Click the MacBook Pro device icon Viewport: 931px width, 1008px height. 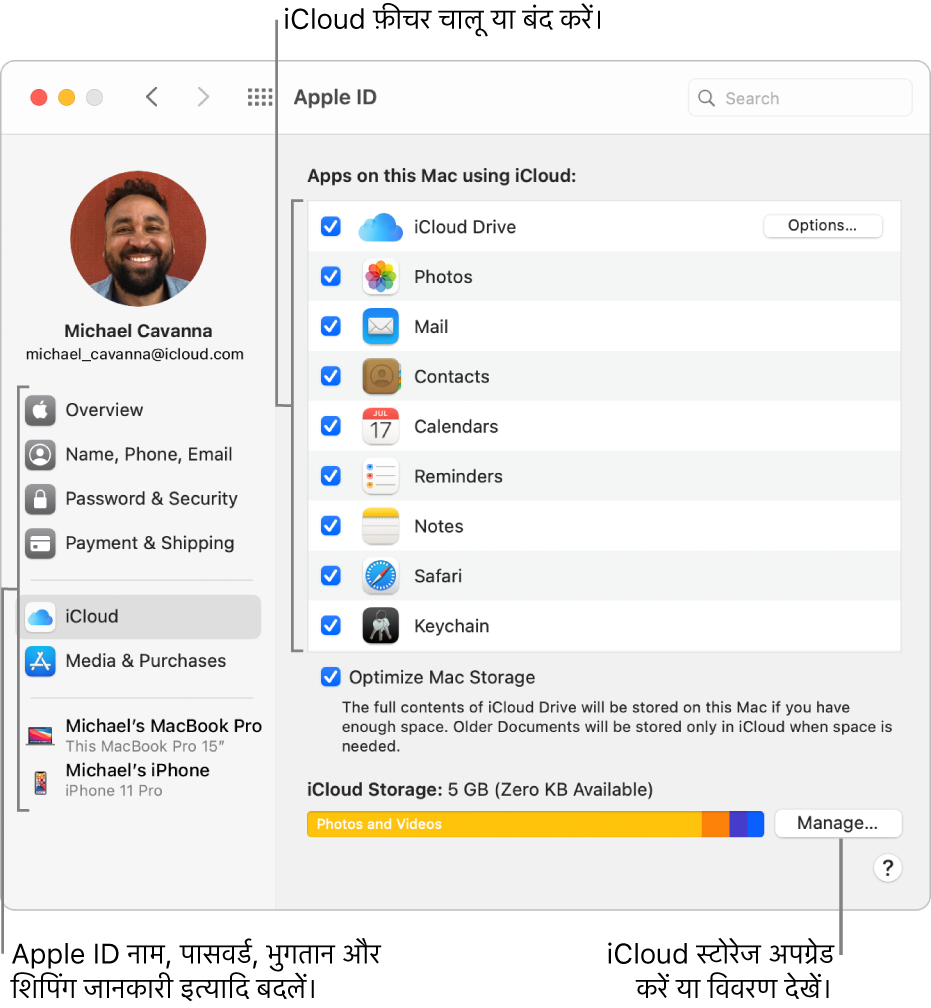pyautogui.click(x=40, y=735)
